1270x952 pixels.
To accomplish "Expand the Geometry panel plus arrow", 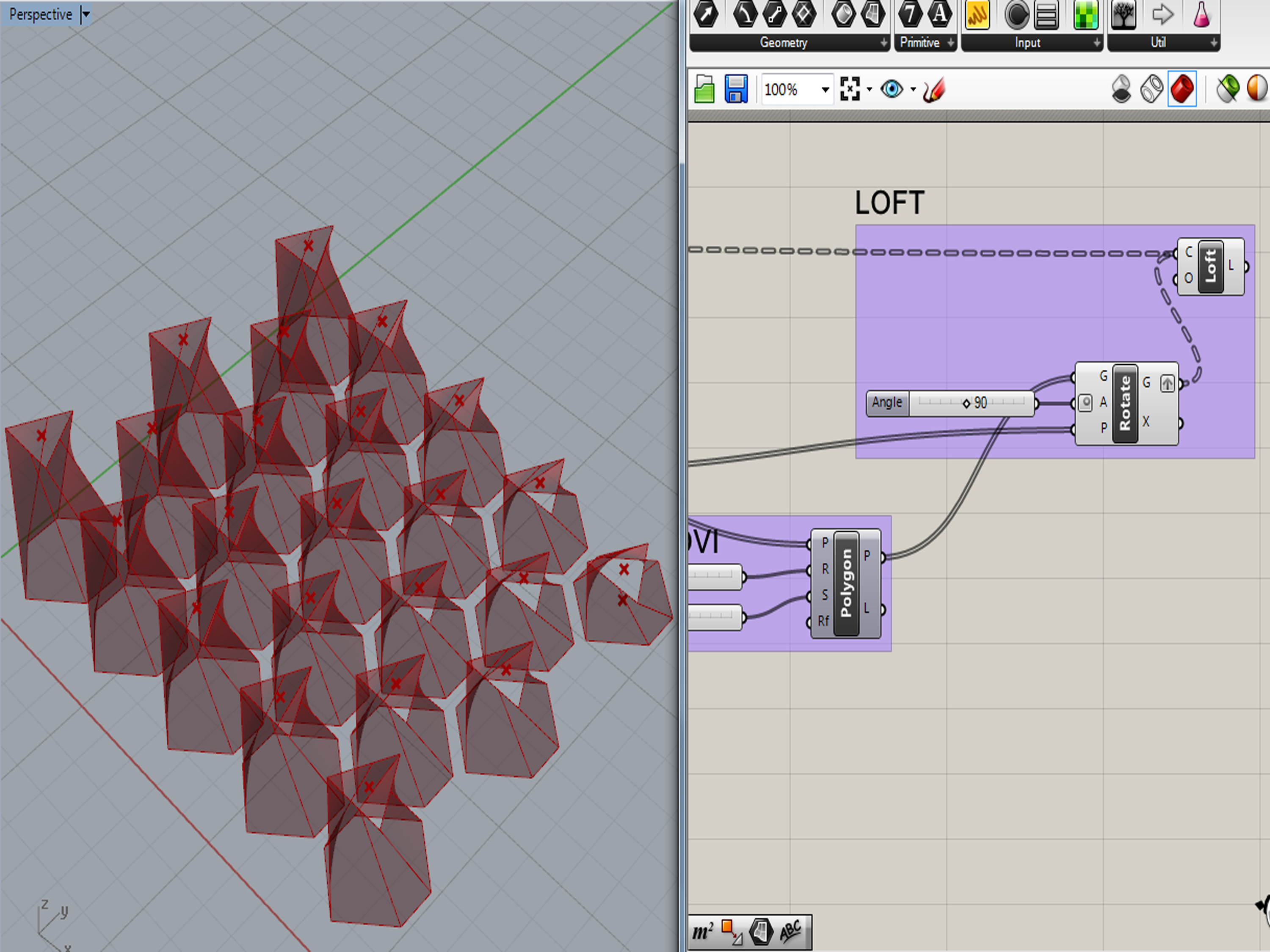I will [x=883, y=43].
